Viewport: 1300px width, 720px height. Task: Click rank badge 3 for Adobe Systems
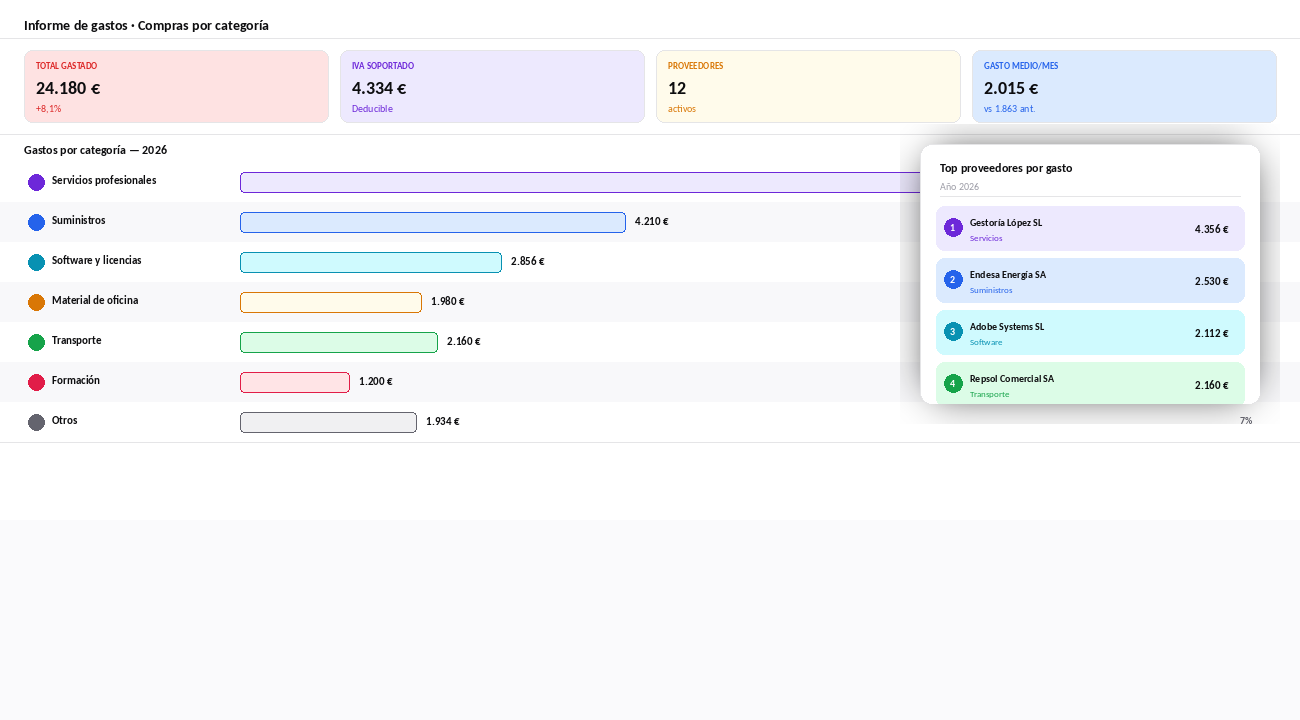953,332
